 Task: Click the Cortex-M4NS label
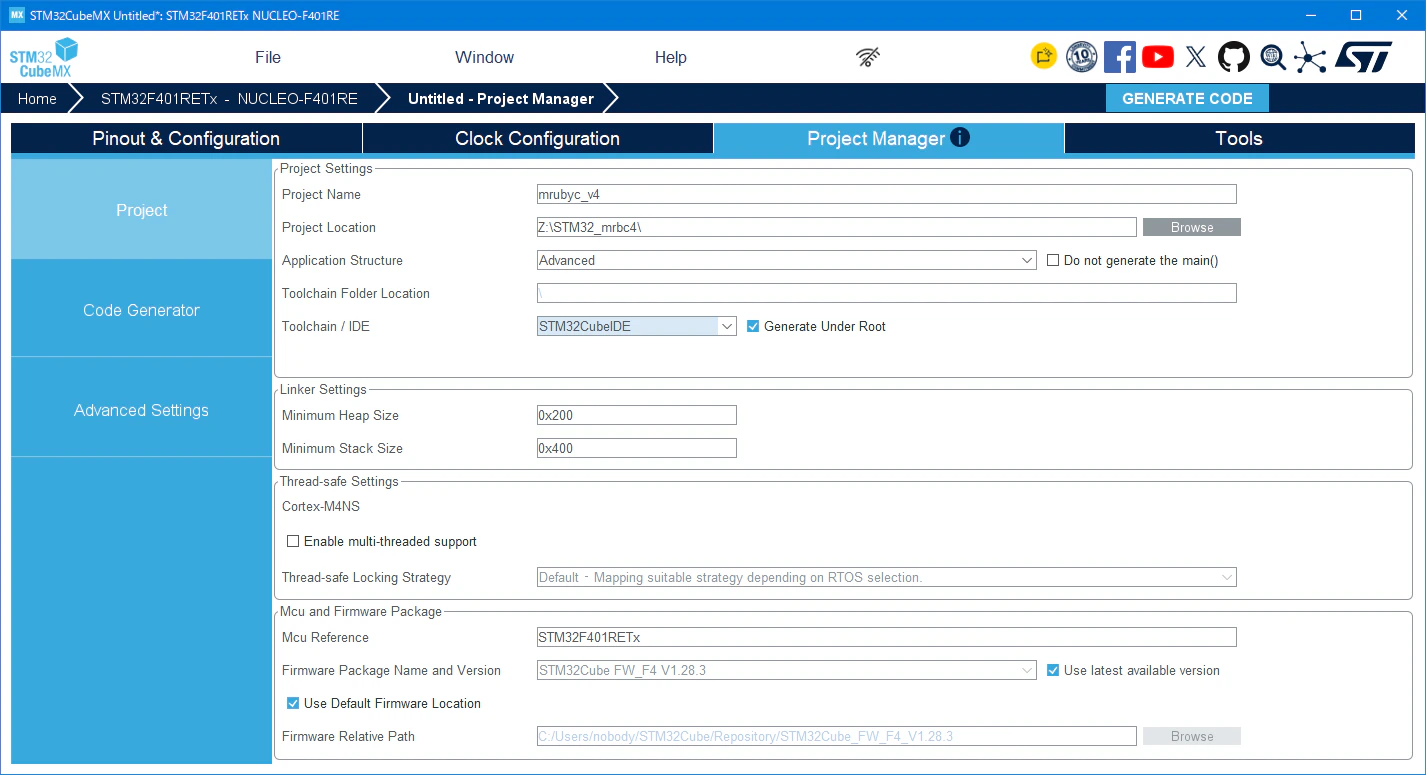tap(321, 506)
